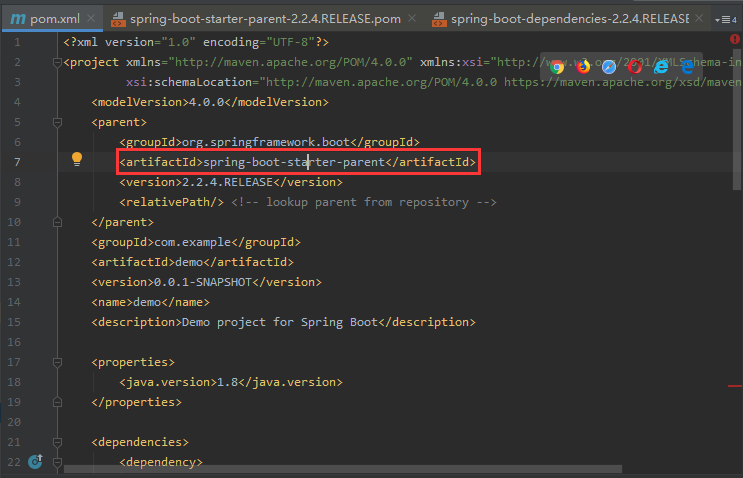743x478 pixels.
Task: Open the file in the Chrome browser
Action: [x=557, y=67]
